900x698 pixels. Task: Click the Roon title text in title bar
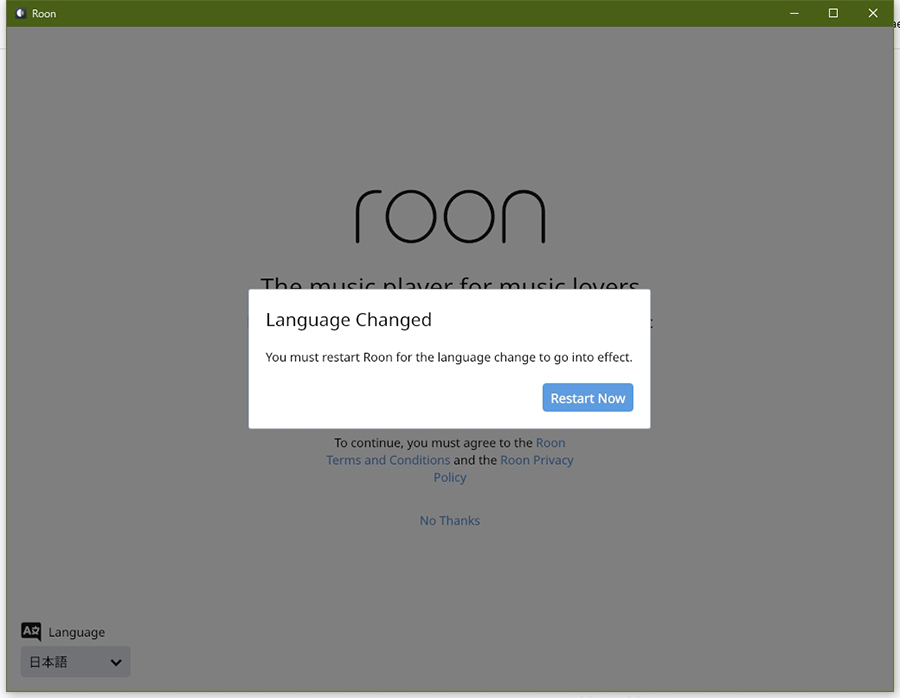(x=44, y=14)
